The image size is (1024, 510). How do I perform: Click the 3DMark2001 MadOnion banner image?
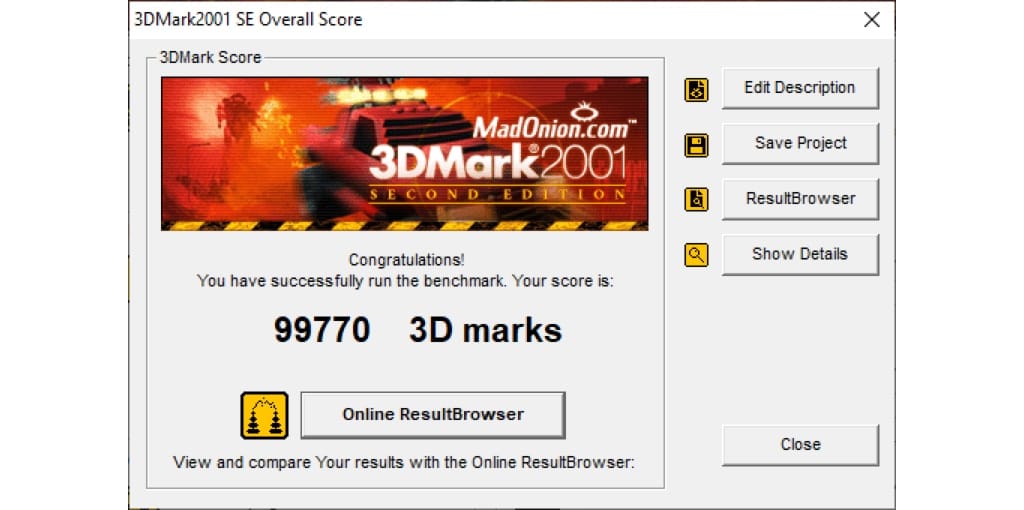pyautogui.click(x=404, y=153)
